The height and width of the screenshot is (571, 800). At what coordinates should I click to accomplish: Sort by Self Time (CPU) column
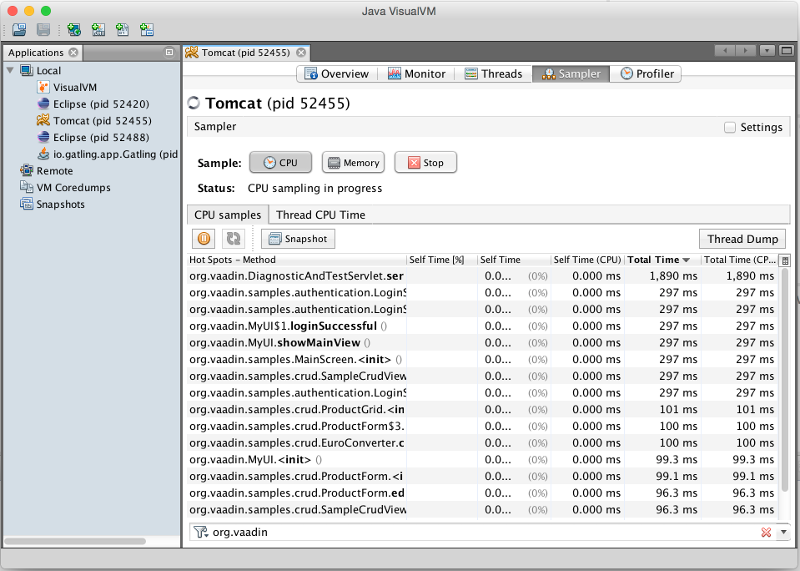click(587, 260)
